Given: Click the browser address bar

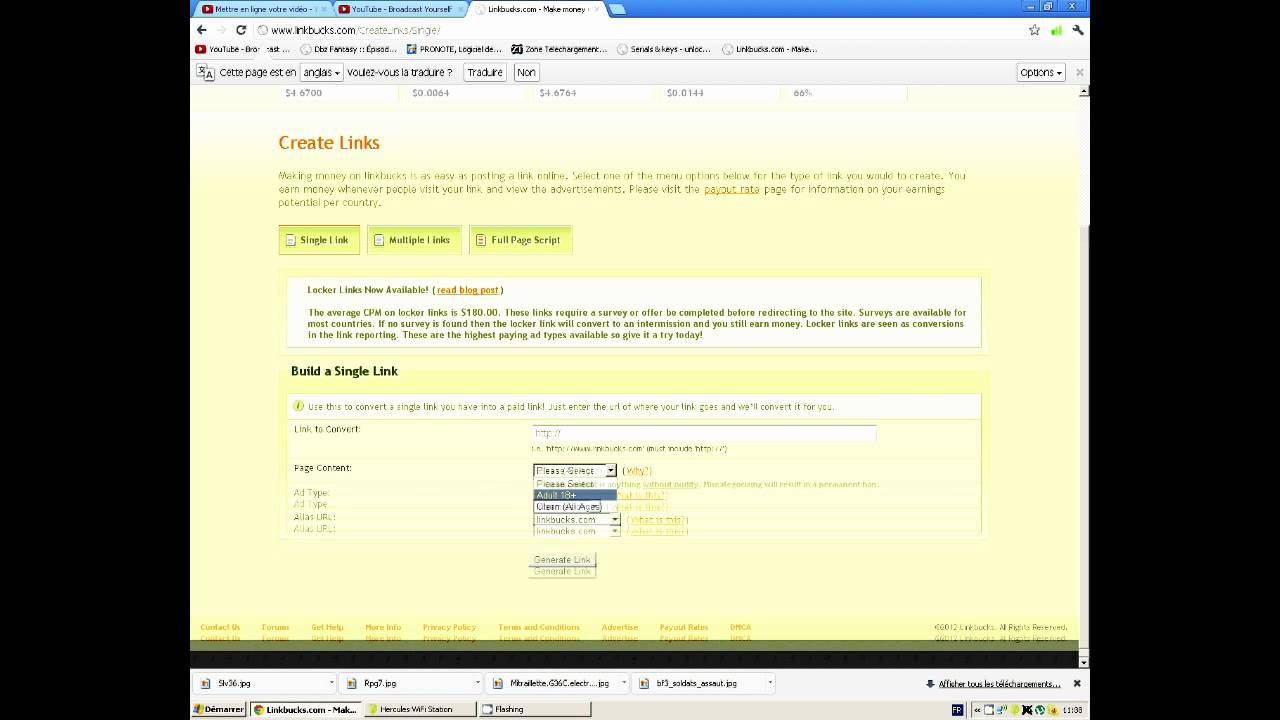Looking at the screenshot, I should point(640,30).
